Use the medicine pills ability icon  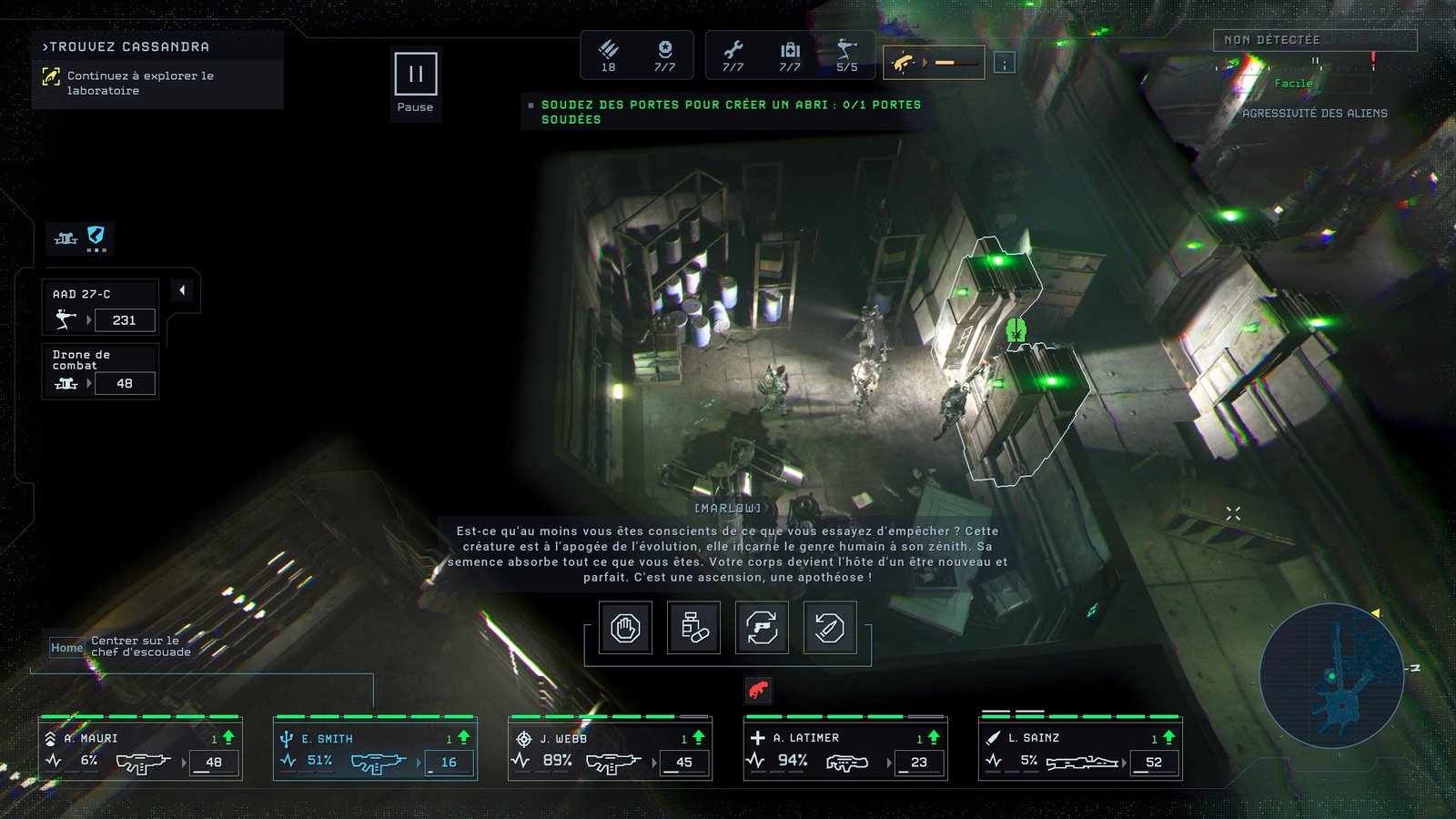(x=693, y=628)
